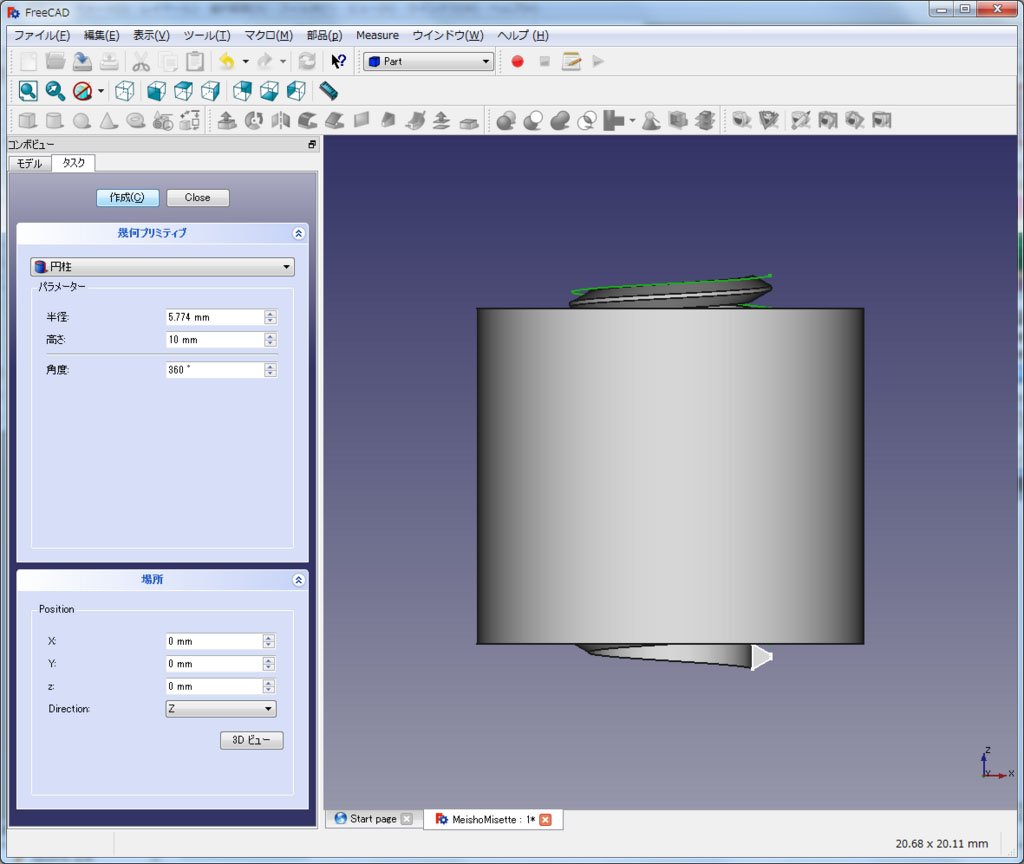Switch to the モデル tab

click(x=29, y=163)
